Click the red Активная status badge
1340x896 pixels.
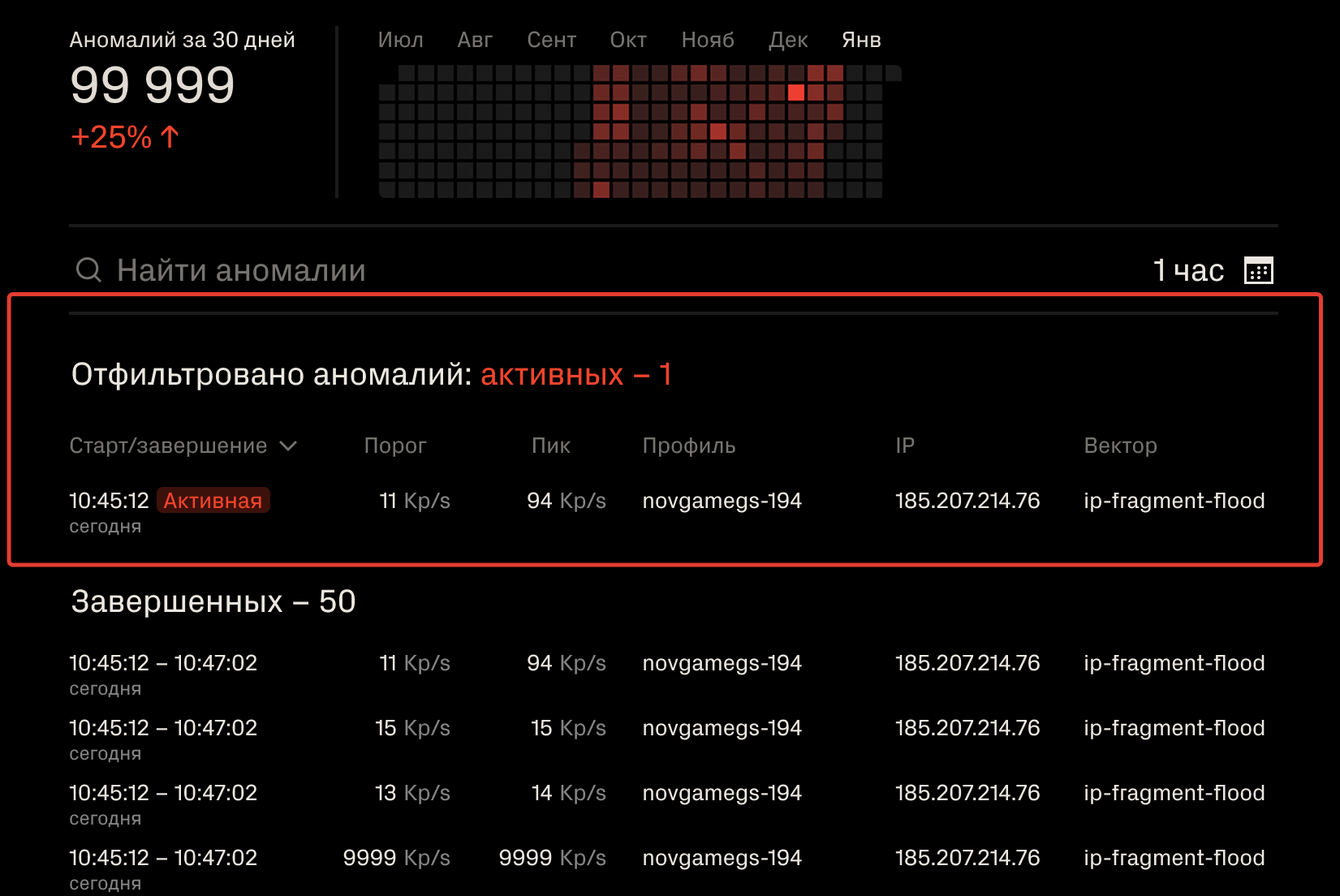(213, 501)
